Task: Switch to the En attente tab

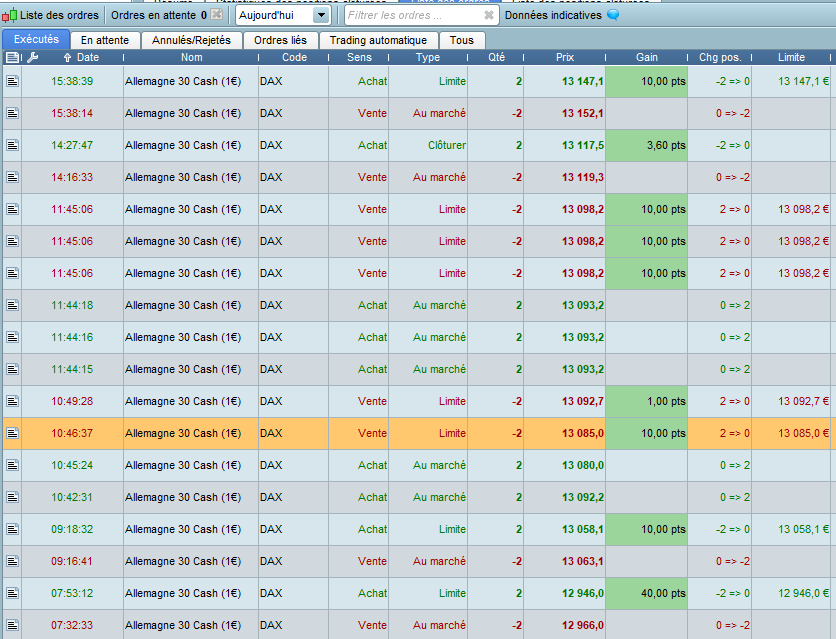Action: point(105,40)
